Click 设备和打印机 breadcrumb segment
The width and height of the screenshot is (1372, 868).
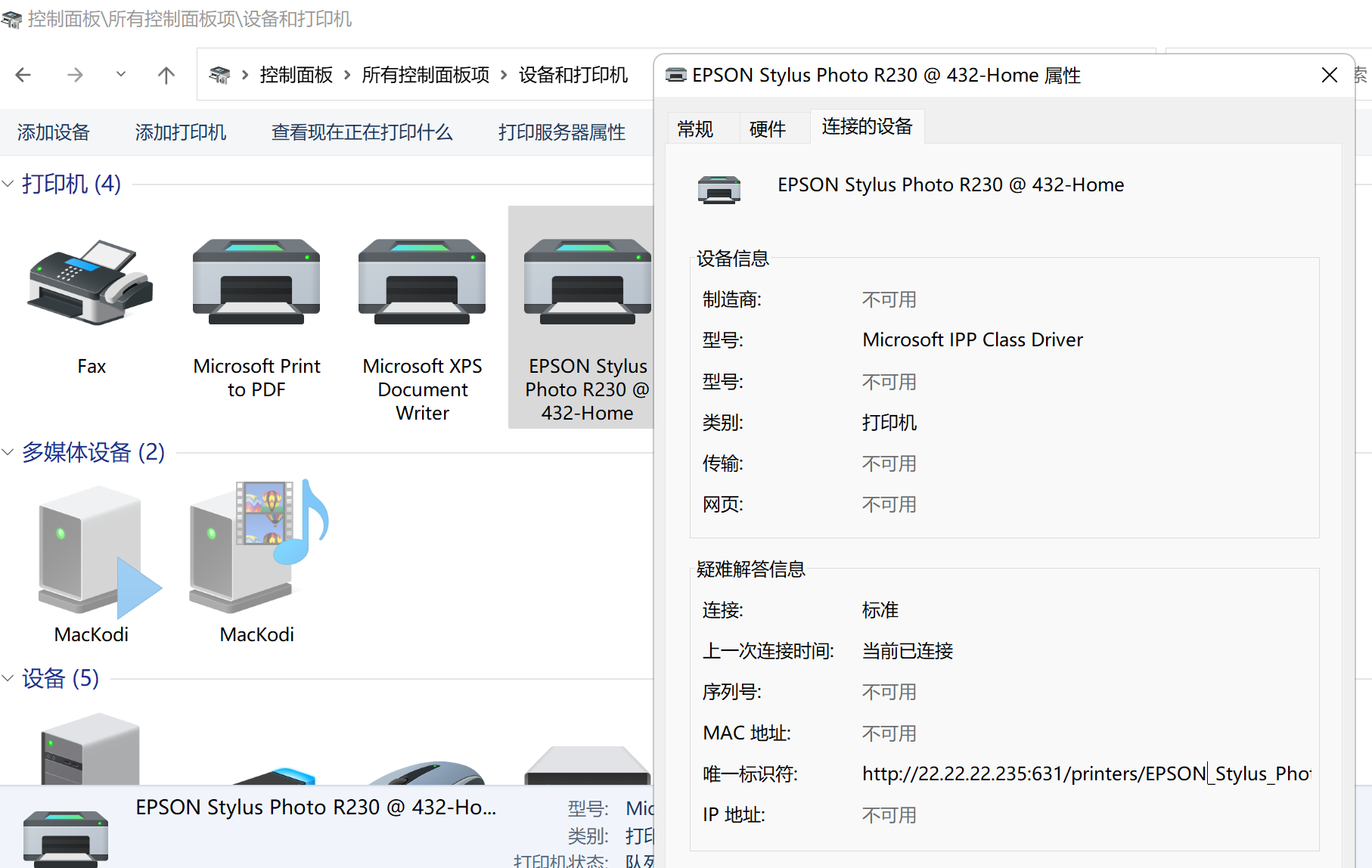pyautogui.click(x=573, y=75)
